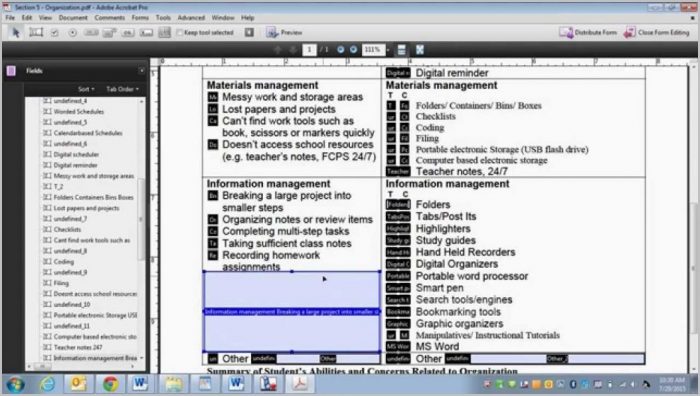The width and height of the screenshot is (700, 396).
Task: Open the zoom percentage dropdown arrow
Action: [388, 50]
